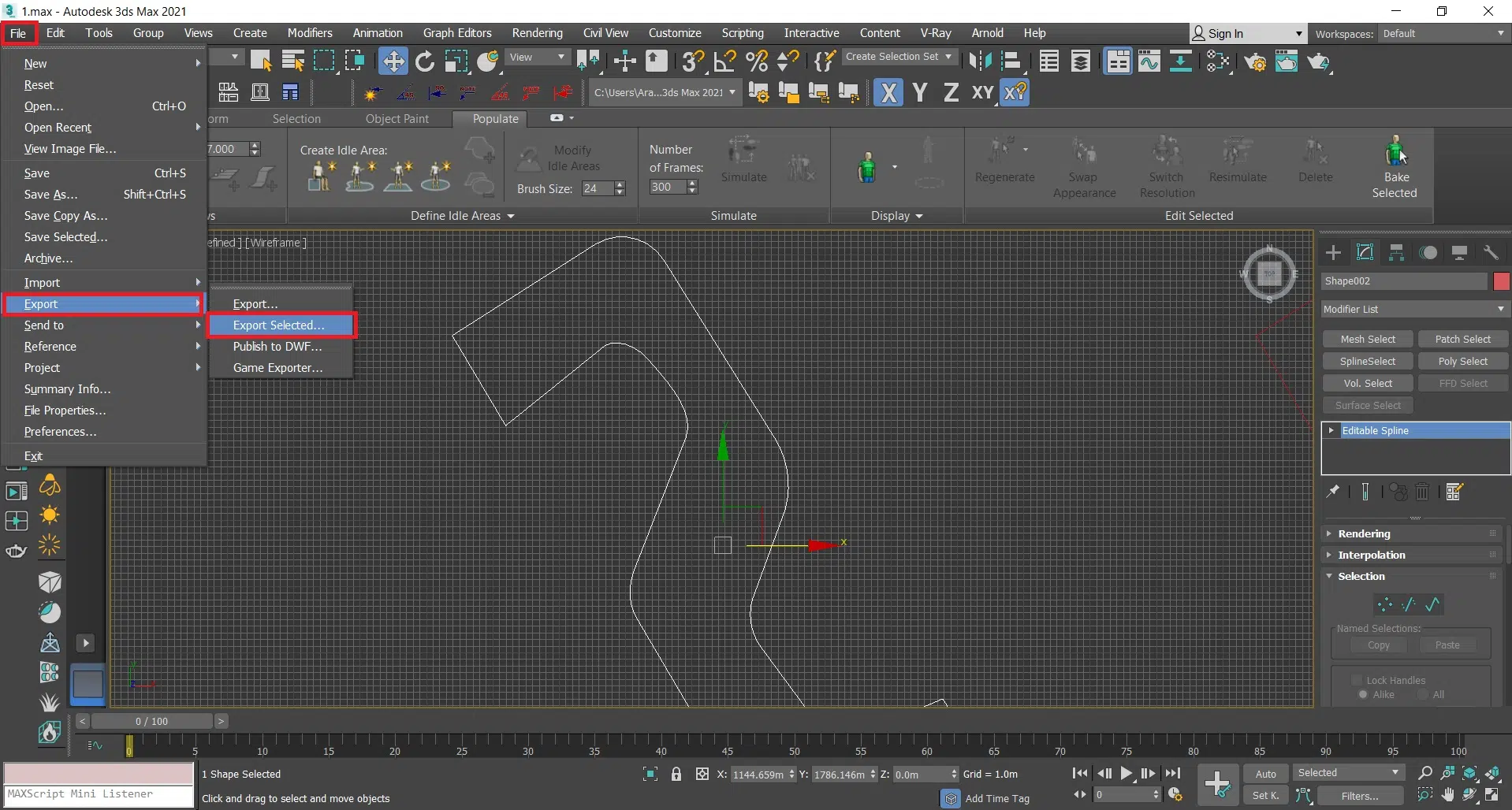1512x810 pixels.
Task: Toggle Auto key mode
Action: point(1265,774)
